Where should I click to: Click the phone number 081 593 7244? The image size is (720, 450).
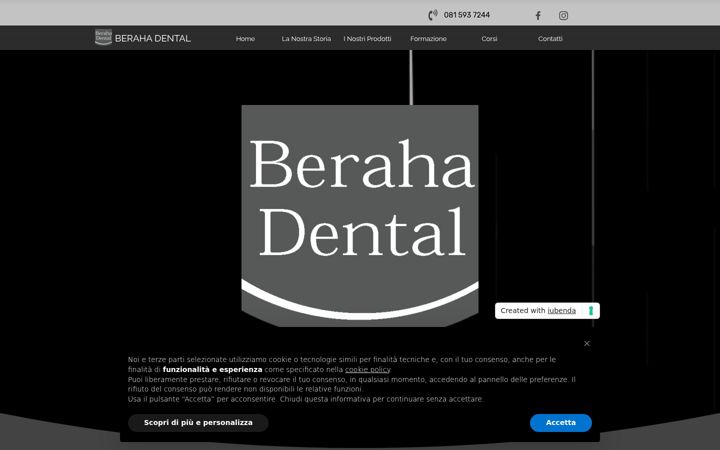(x=467, y=15)
